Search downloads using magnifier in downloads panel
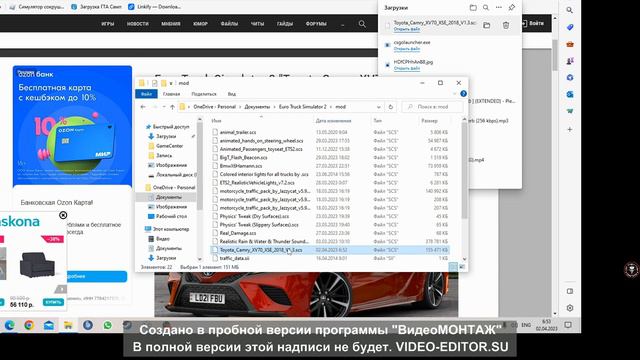Viewport: 640px width, 360px height. pos(486,7)
